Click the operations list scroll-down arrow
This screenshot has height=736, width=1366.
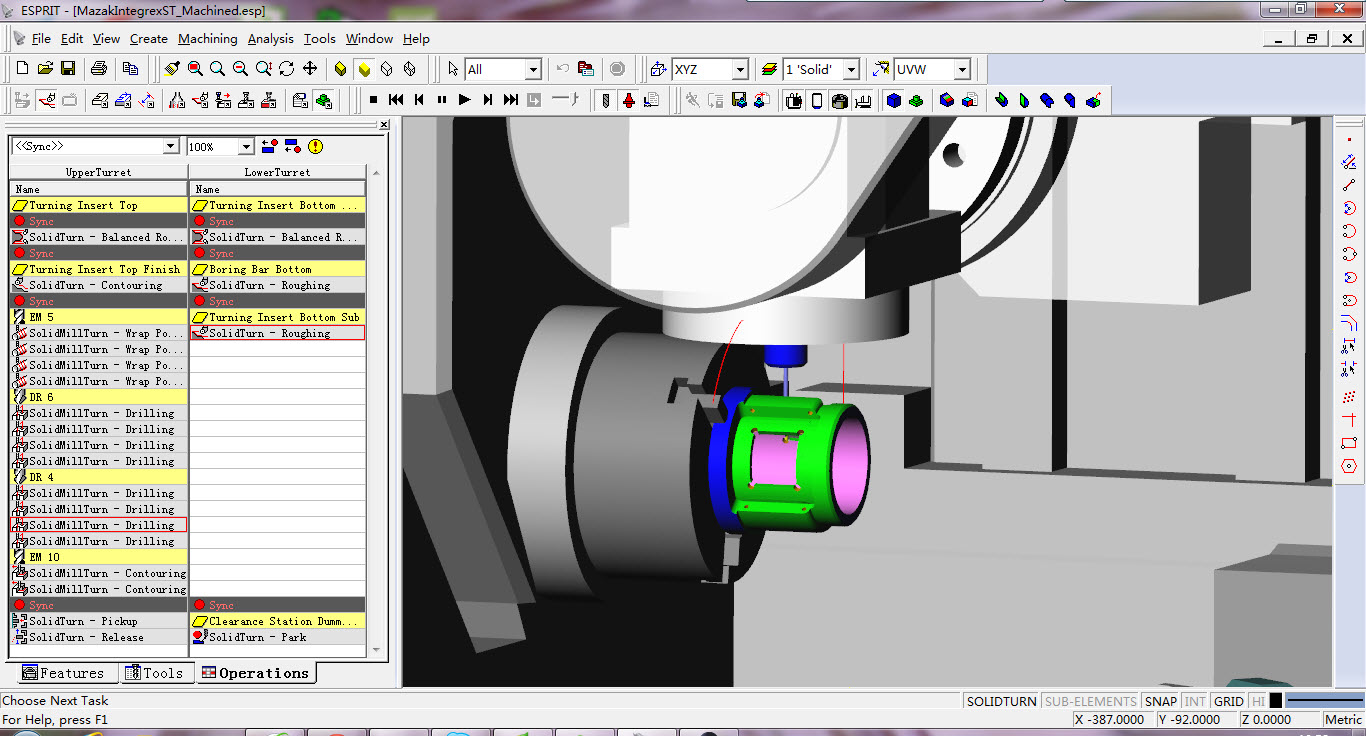(x=377, y=650)
